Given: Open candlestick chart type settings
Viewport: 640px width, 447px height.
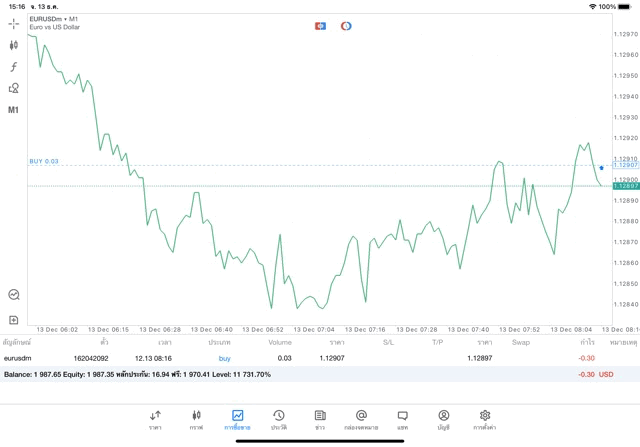Looking at the screenshot, I should coord(14,45).
